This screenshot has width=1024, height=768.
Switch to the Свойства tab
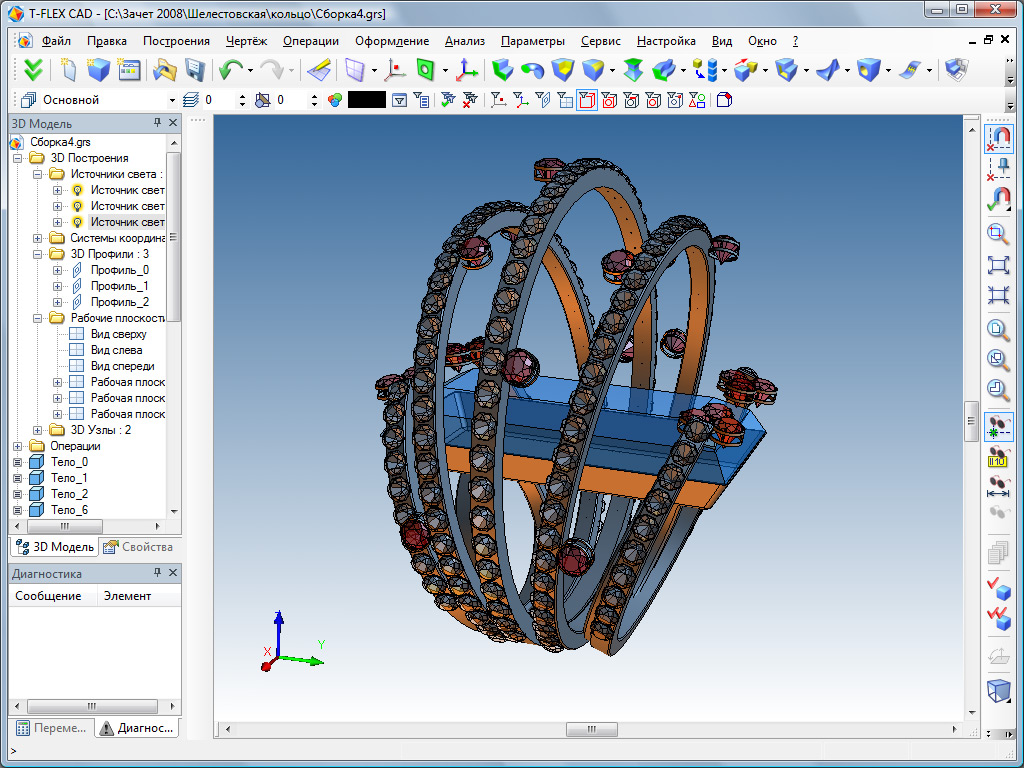pos(139,547)
